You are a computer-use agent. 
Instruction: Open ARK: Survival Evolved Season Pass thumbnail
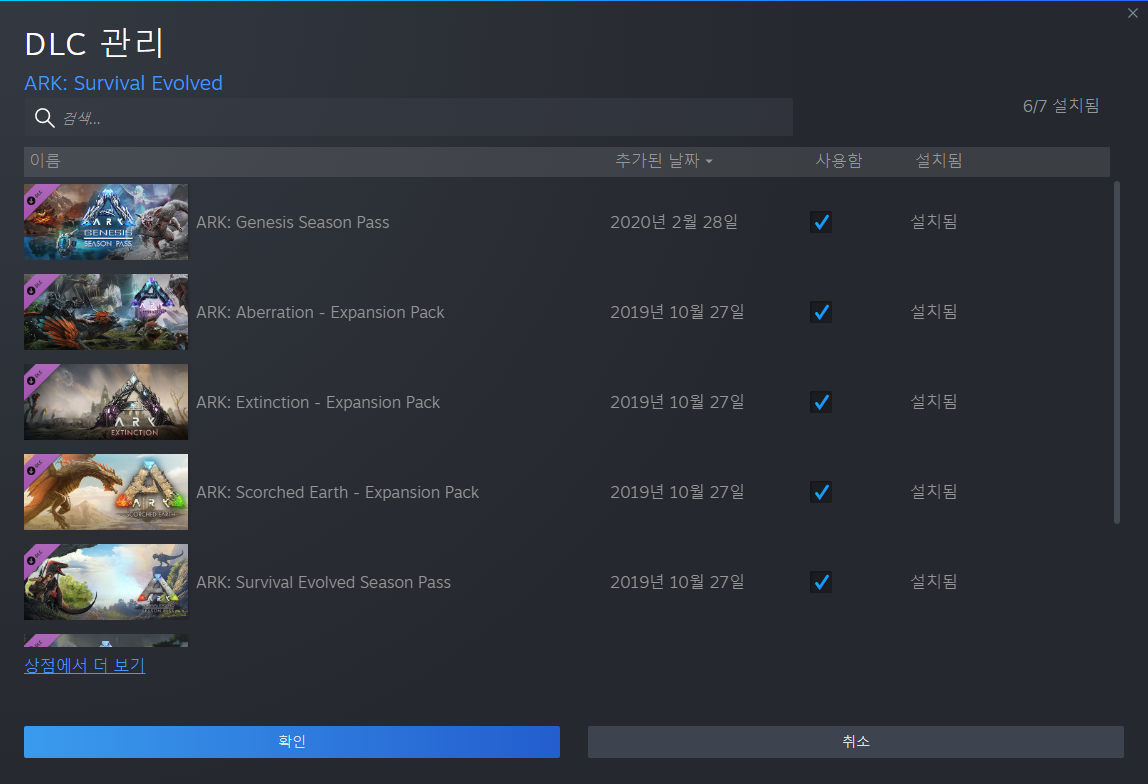click(x=106, y=582)
